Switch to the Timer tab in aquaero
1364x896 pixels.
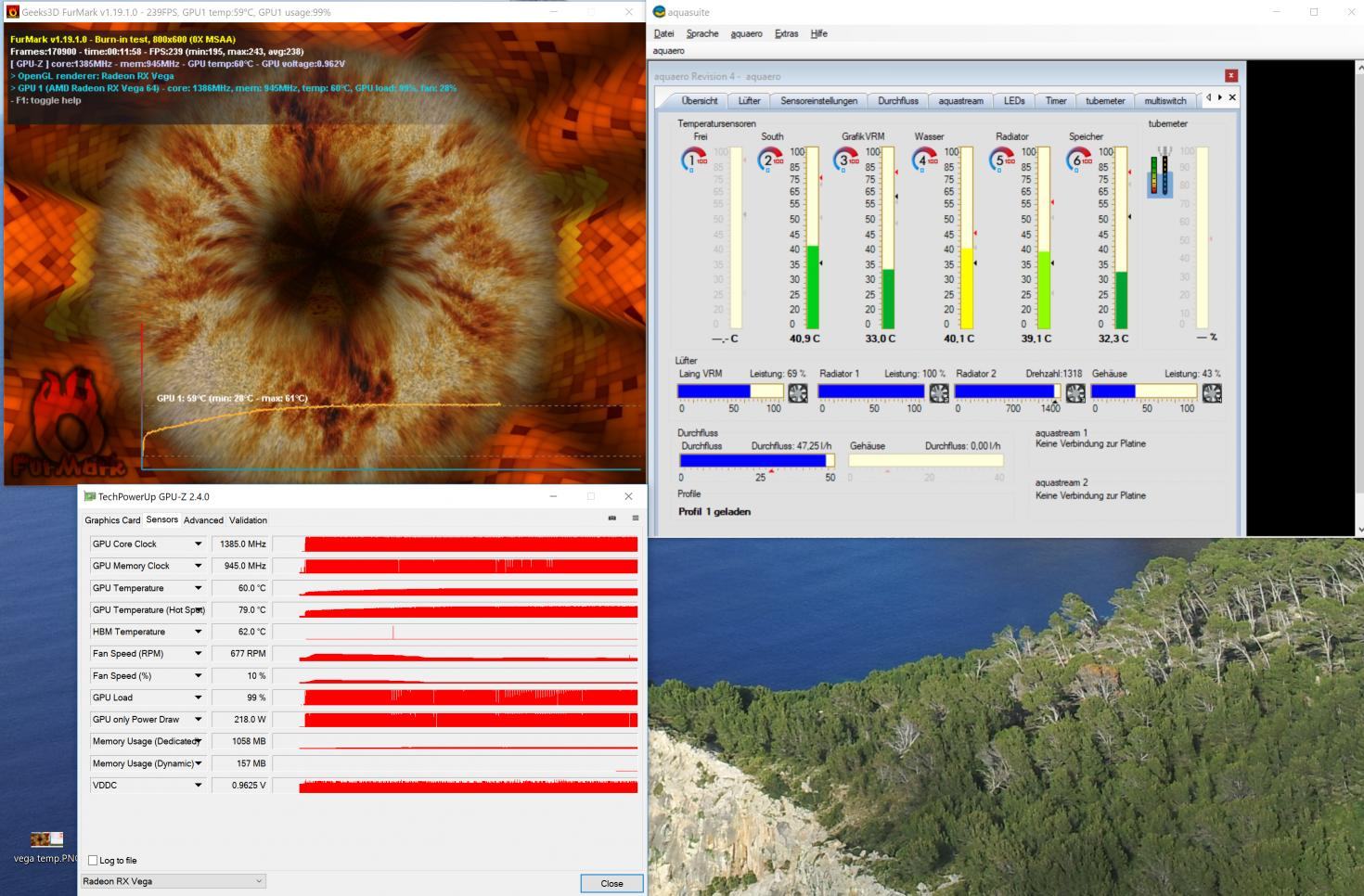pos(1056,100)
